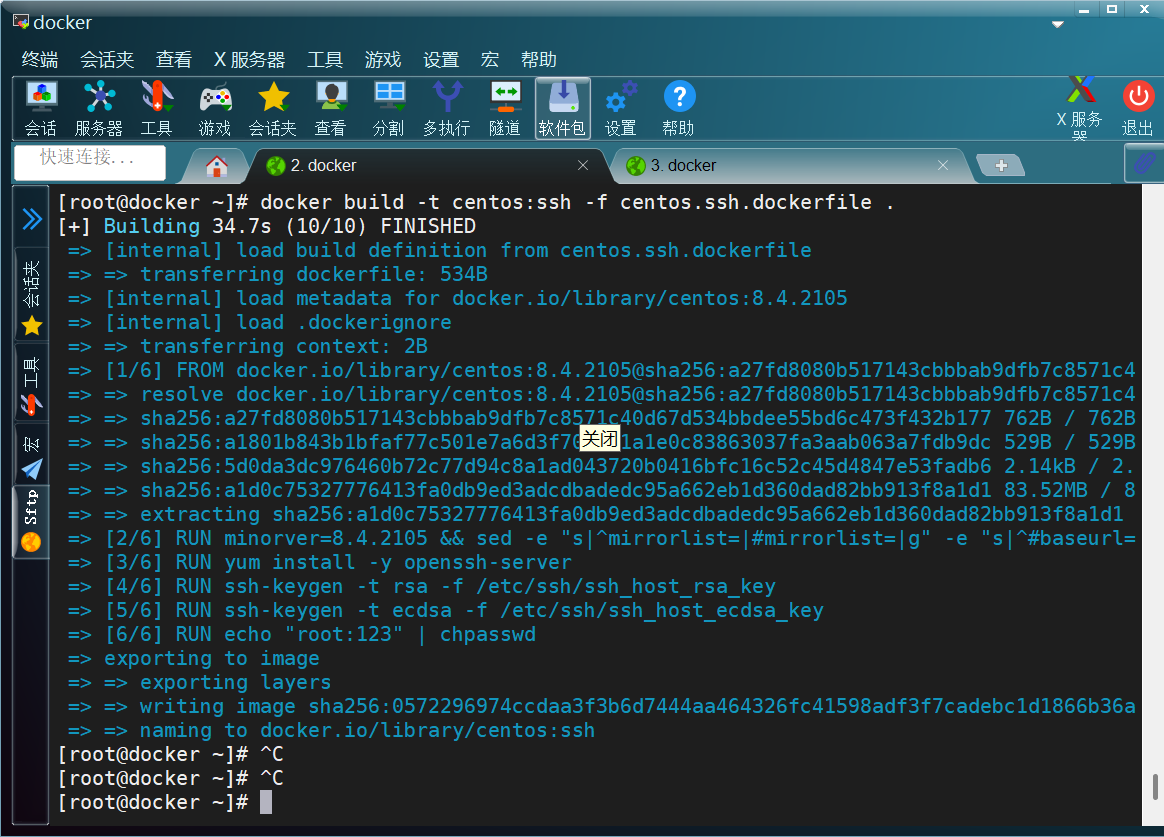Open the 设置 gears toolbar icon
This screenshot has width=1164, height=837.
point(621,108)
